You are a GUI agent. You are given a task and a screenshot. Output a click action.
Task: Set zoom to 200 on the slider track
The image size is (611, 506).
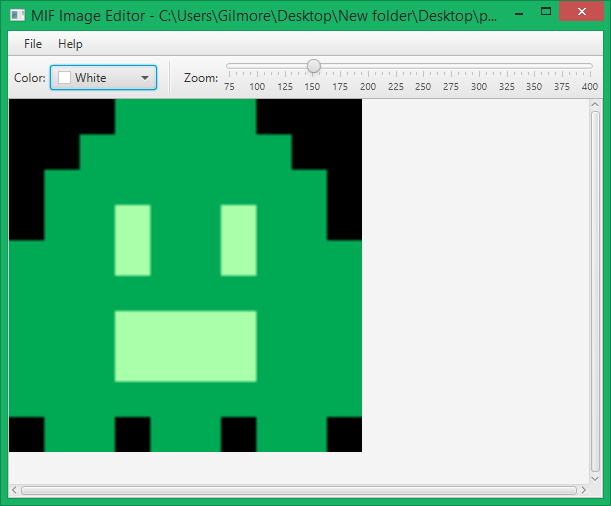(368, 66)
